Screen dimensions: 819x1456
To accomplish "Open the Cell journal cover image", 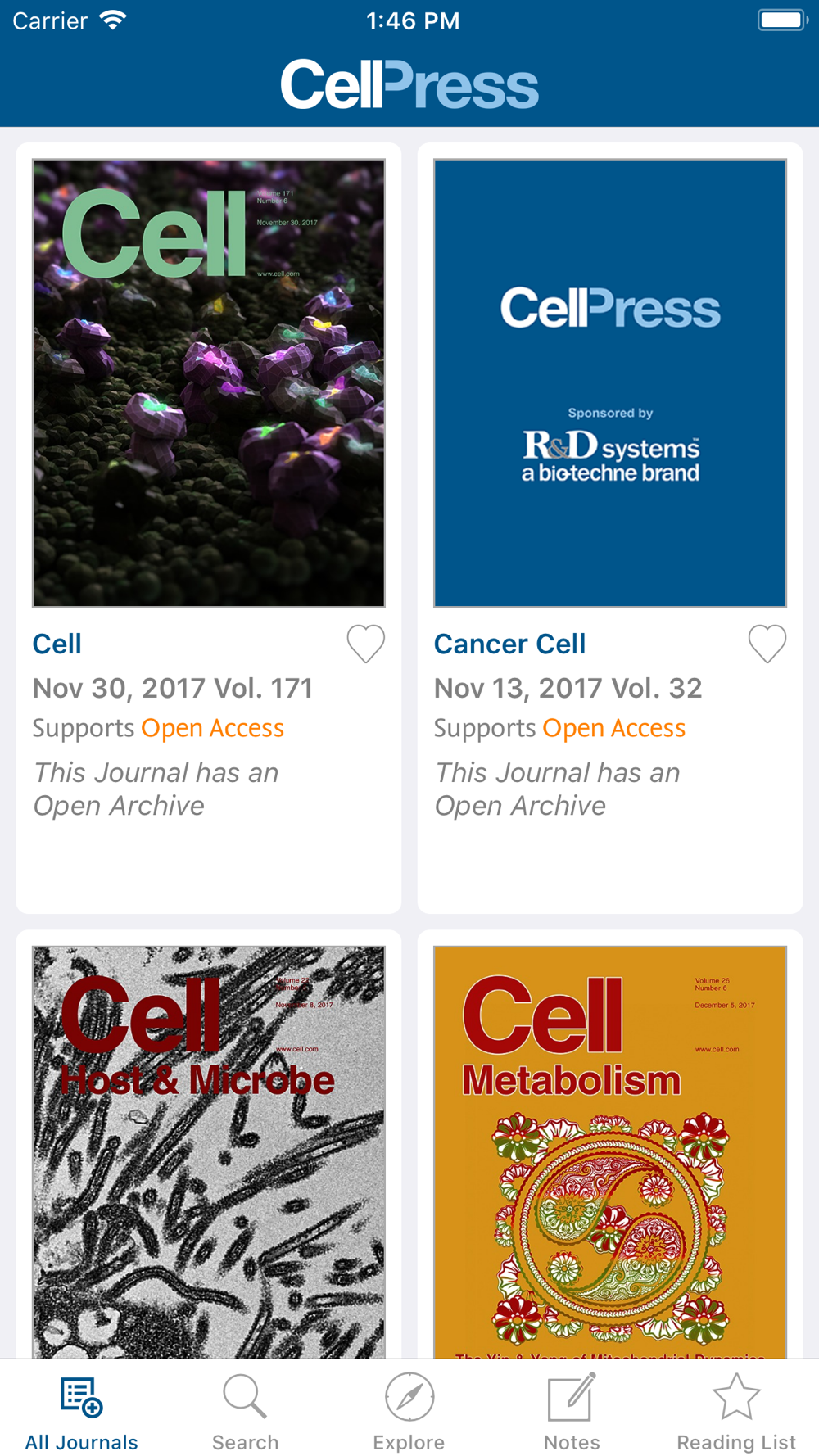I will point(209,383).
